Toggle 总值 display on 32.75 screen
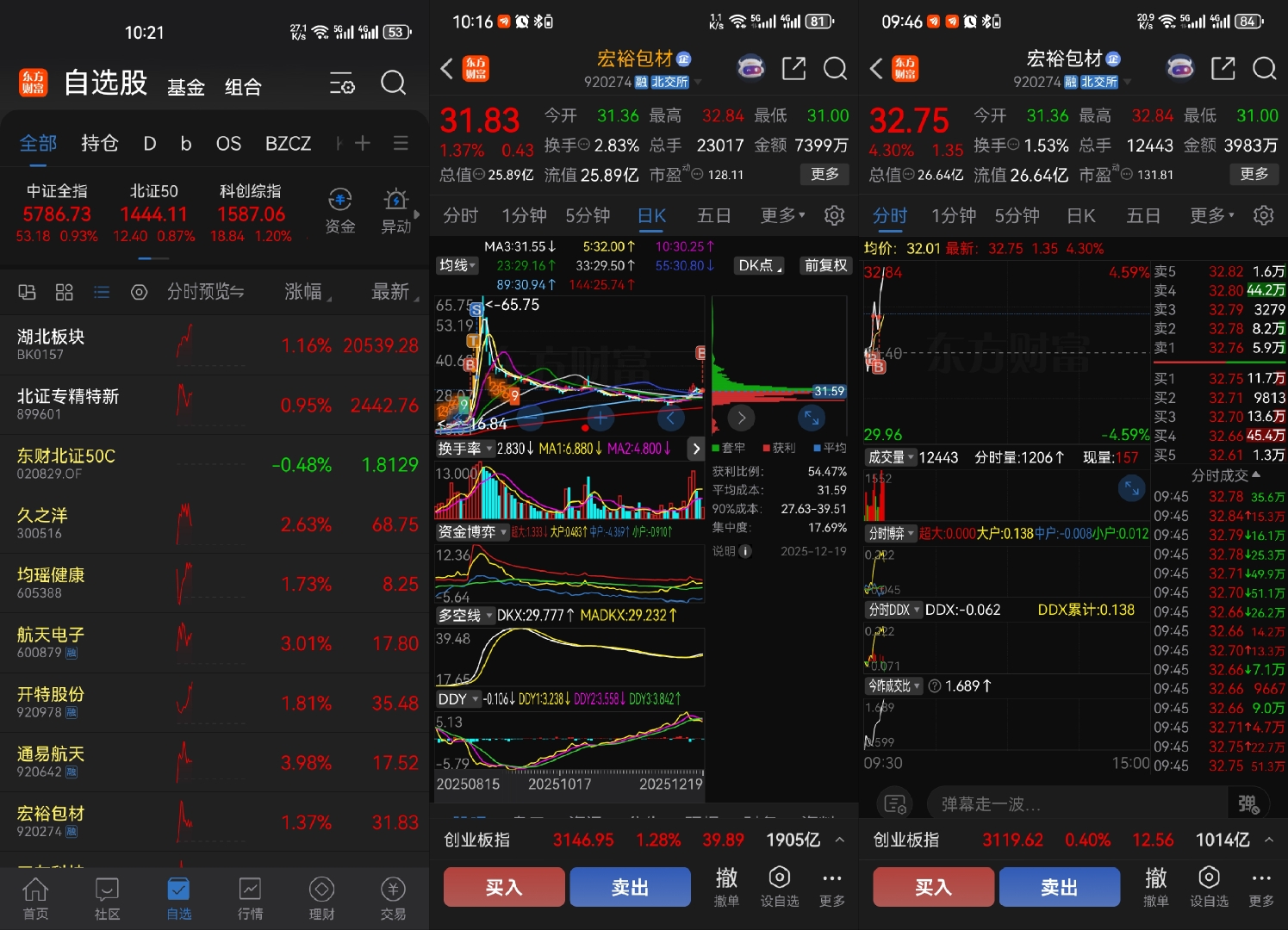This screenshot has height=930, width=1288. pyautogui.click(x=892, y=175)
